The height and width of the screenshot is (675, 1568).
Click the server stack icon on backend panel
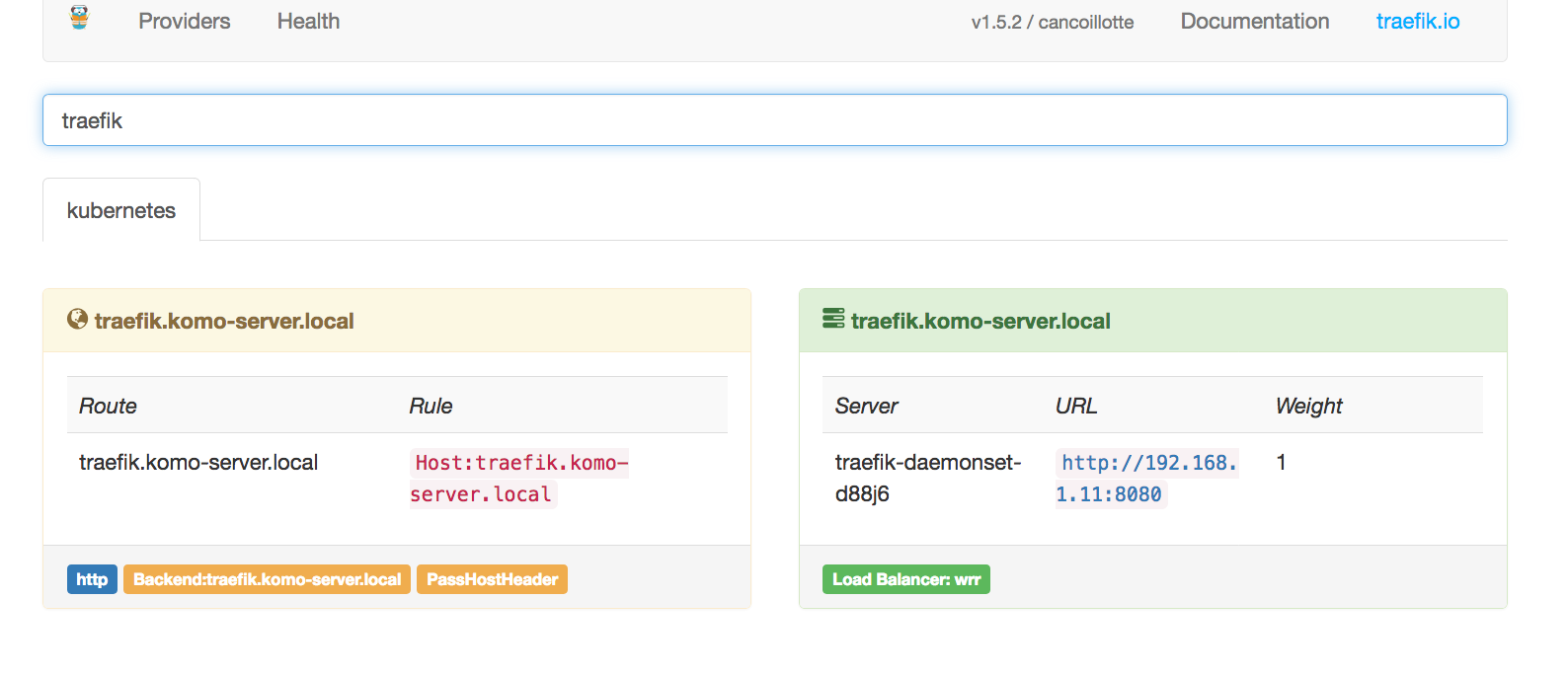pyautogui.click(x=833, y=319)
